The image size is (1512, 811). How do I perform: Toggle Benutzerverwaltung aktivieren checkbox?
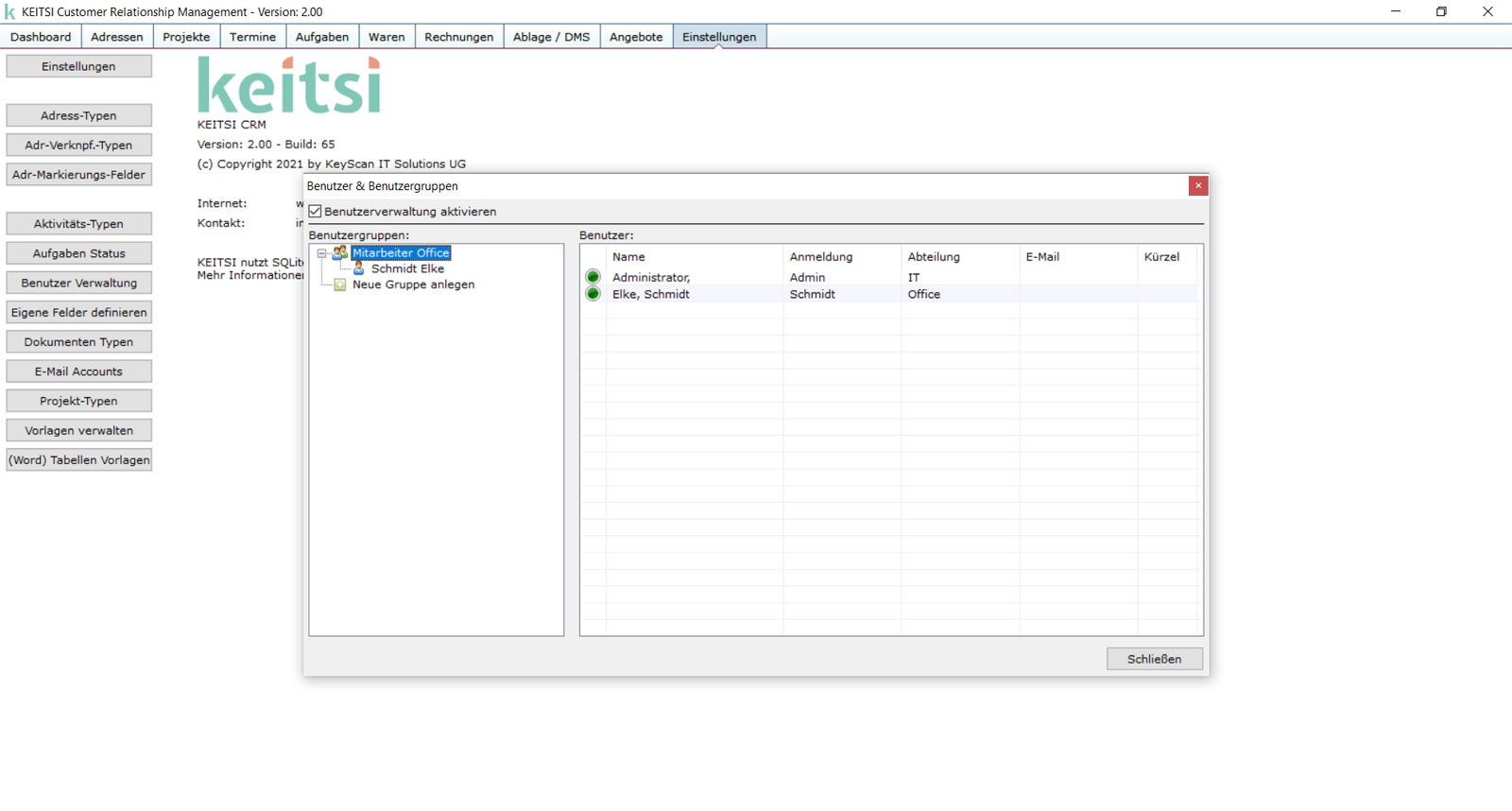click(x=316, y=212)
